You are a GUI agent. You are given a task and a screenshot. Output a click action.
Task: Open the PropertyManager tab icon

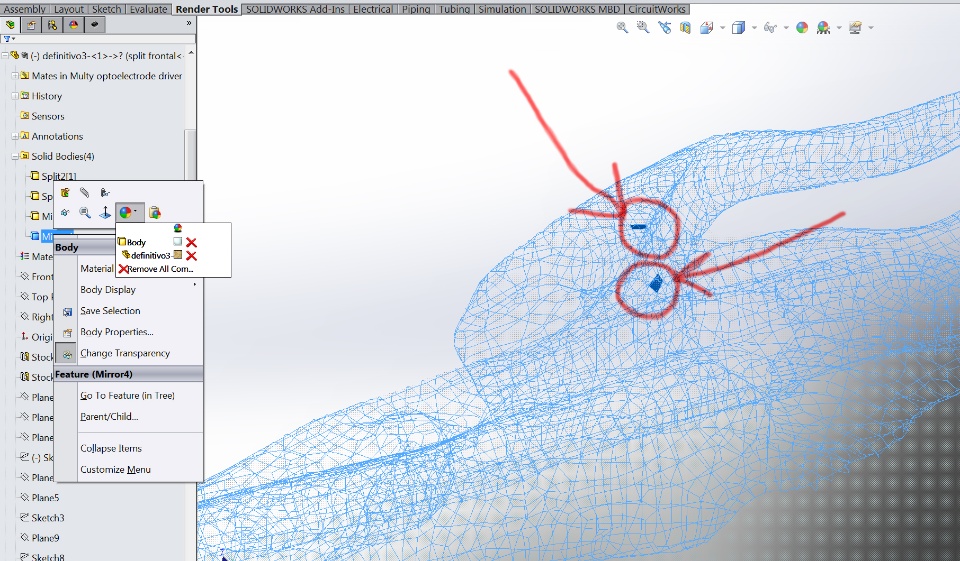point(31,25)
